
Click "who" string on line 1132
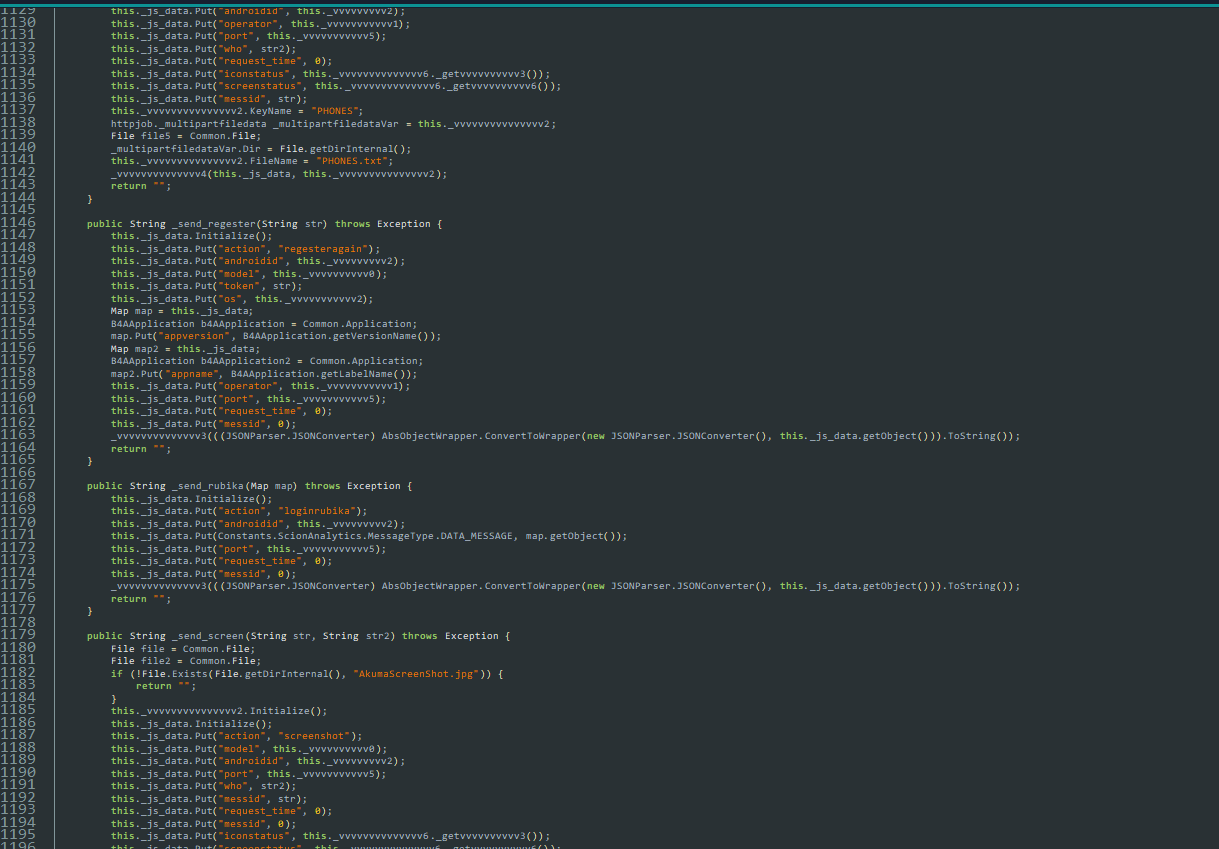click(233, 49)
